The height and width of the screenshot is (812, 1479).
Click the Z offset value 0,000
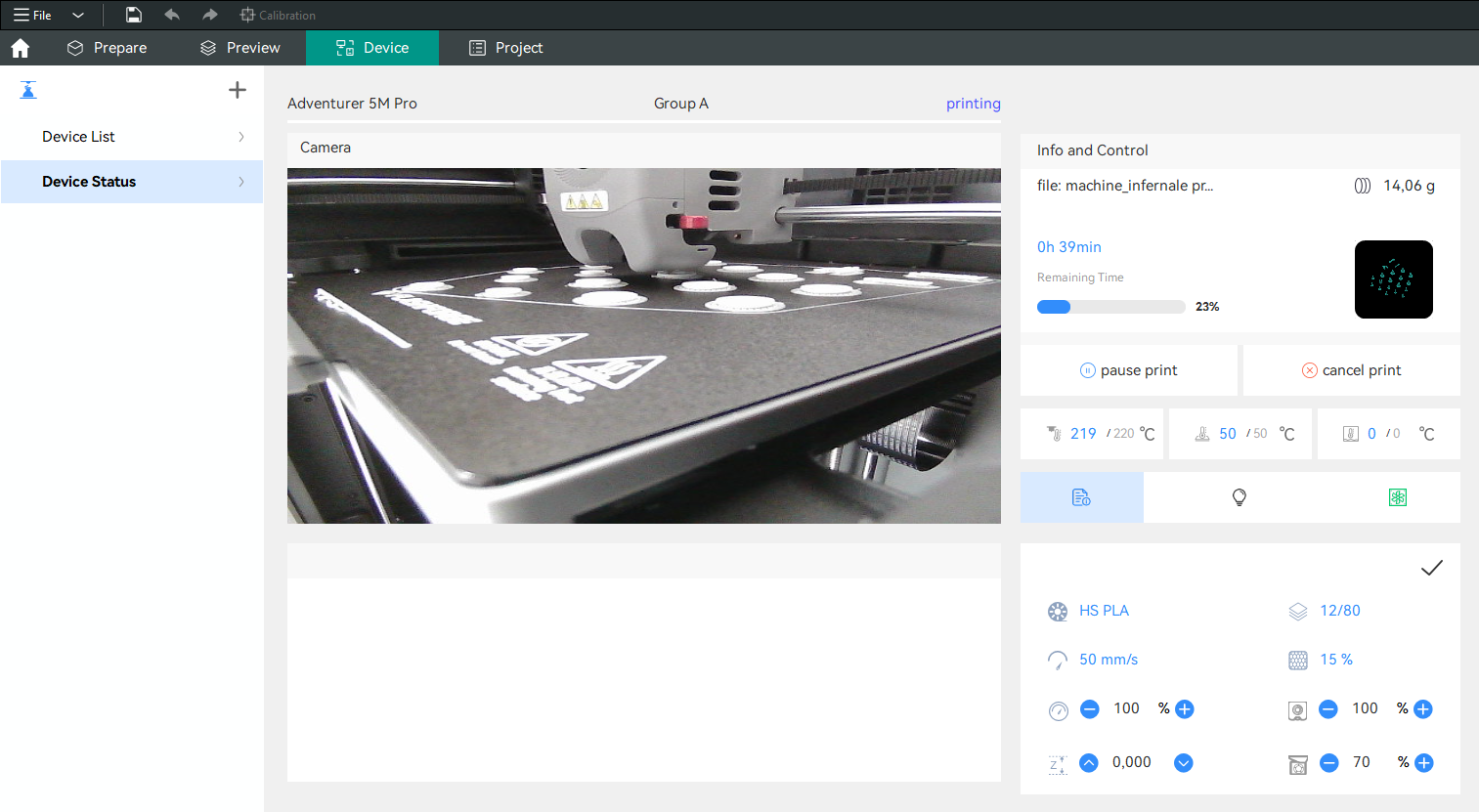1132,762
